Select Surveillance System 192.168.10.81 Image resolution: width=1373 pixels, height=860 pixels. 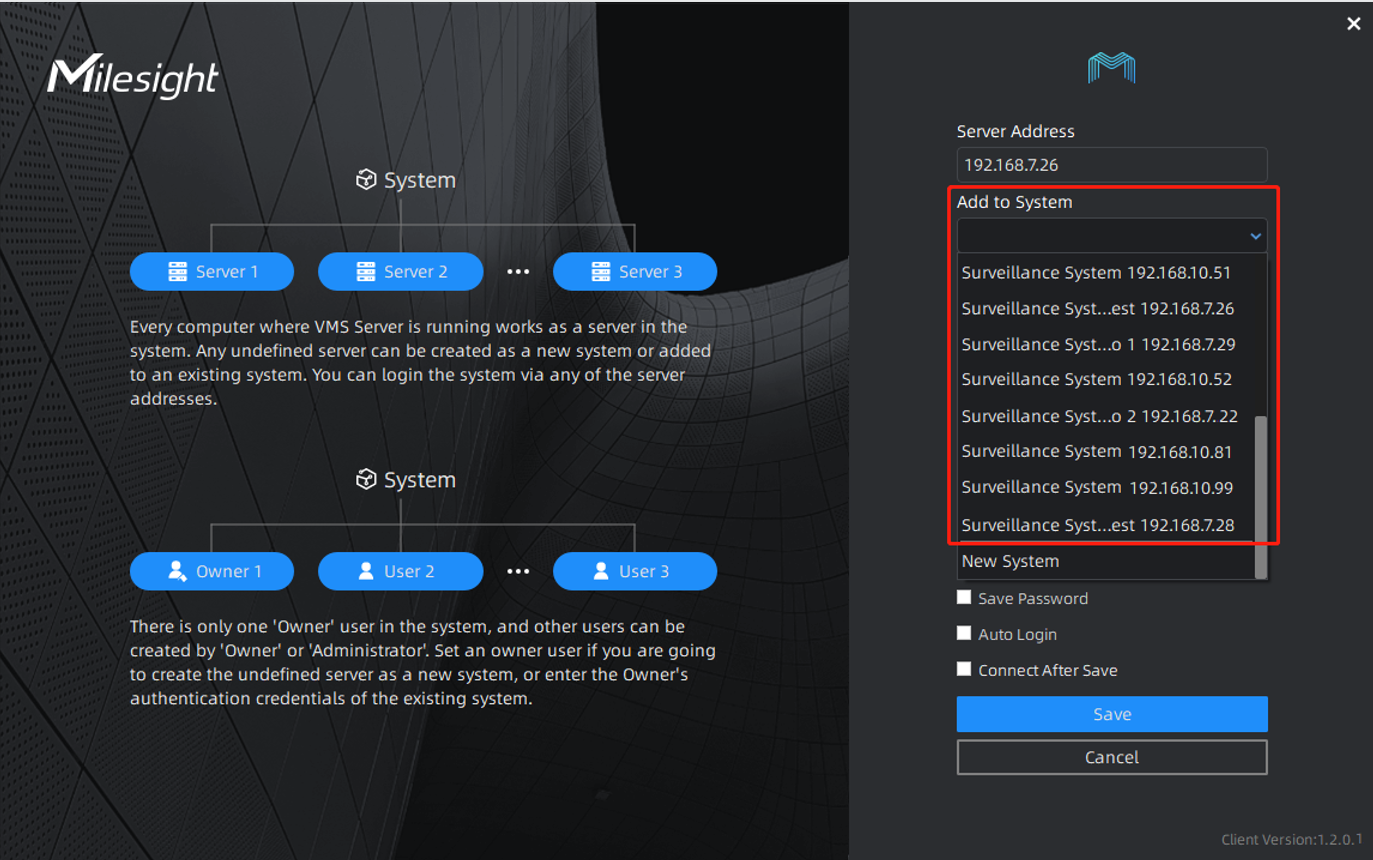[x=1106, y=451]
